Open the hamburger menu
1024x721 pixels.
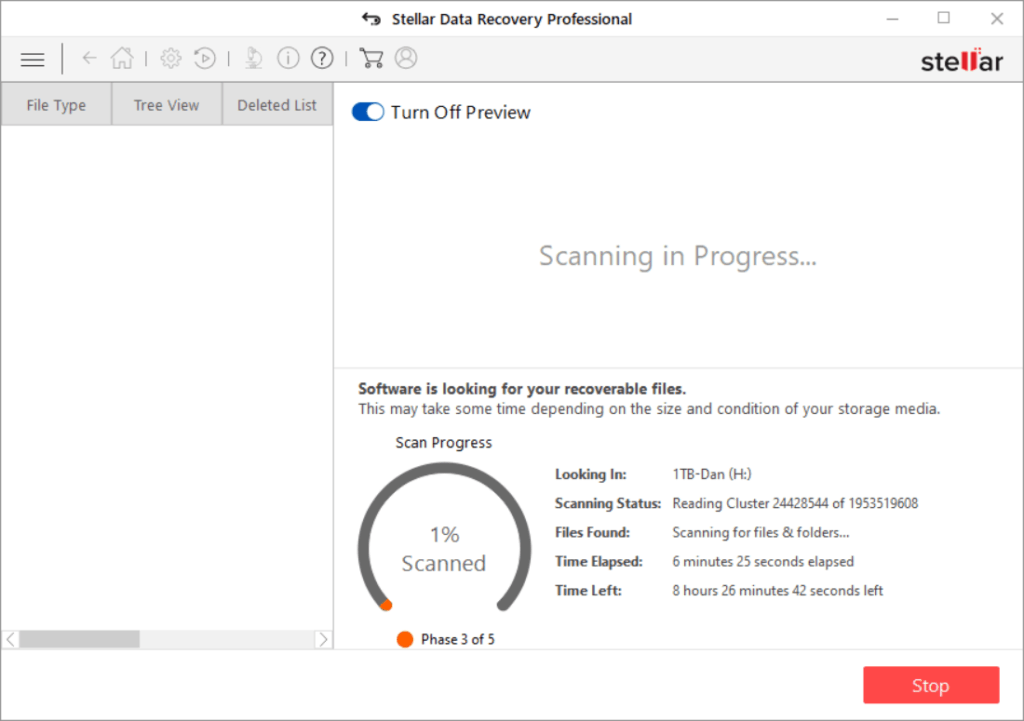pyautogui.click(x=33, y=59)
